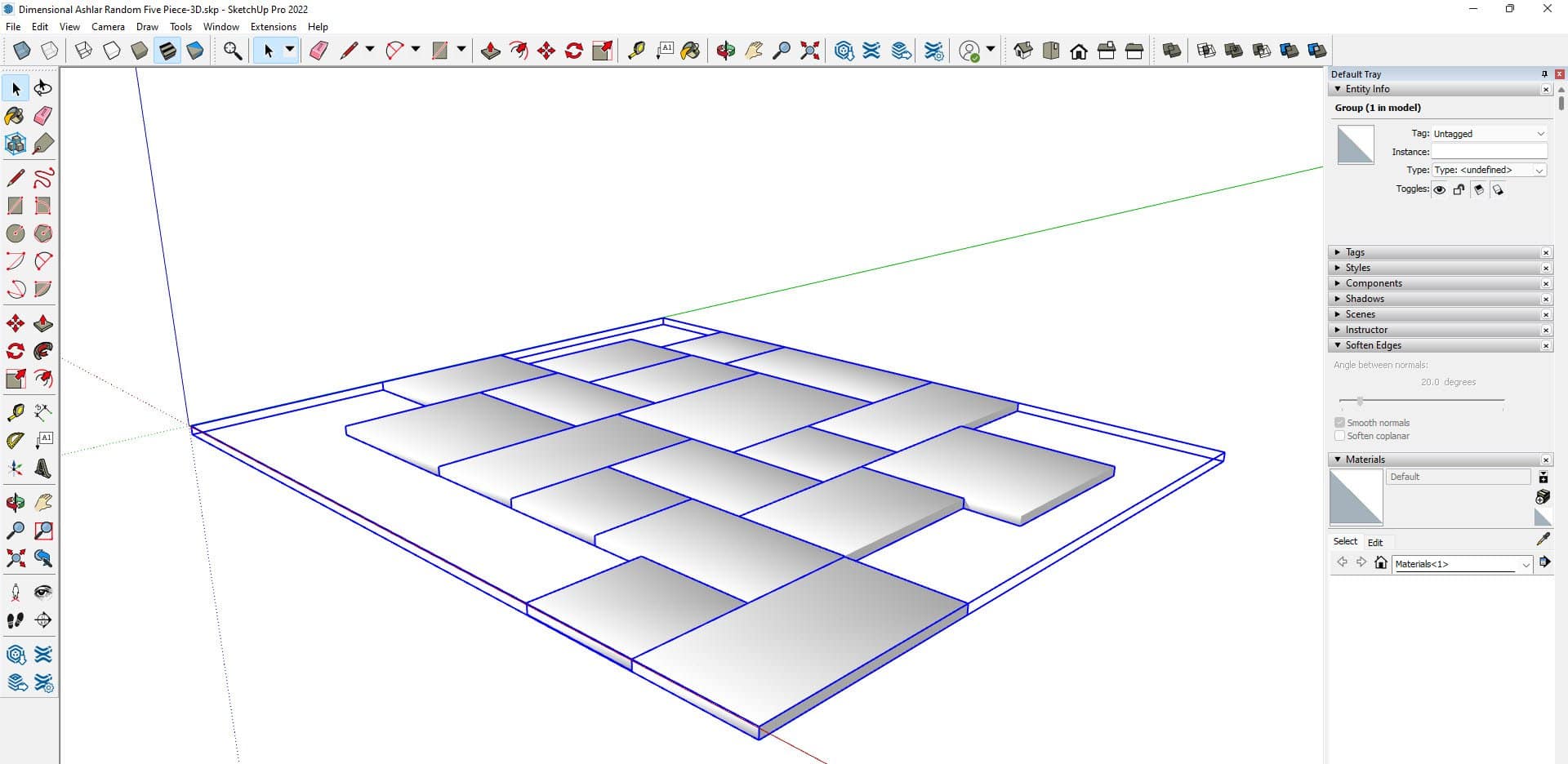Click the In Model home button in Materials

click(x=1381, y=562)
